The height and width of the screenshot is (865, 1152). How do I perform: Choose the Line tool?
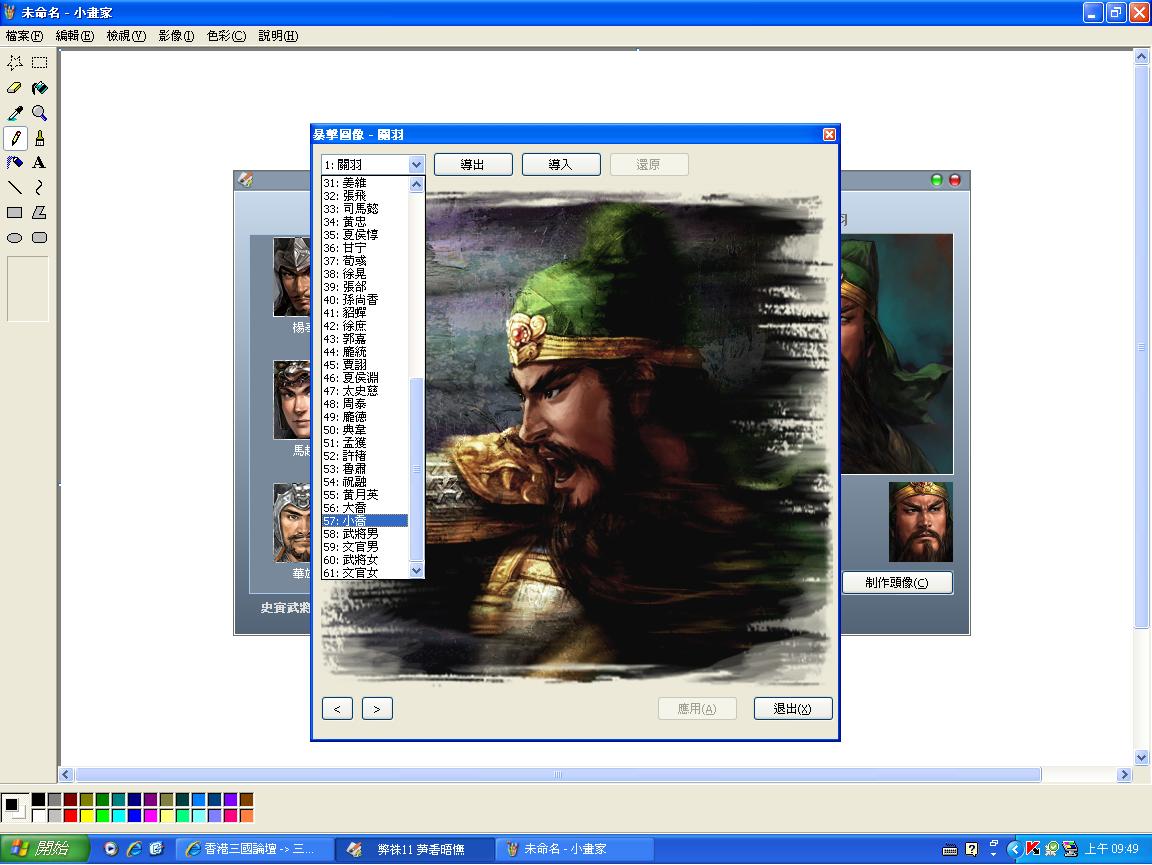click(15, 187)
